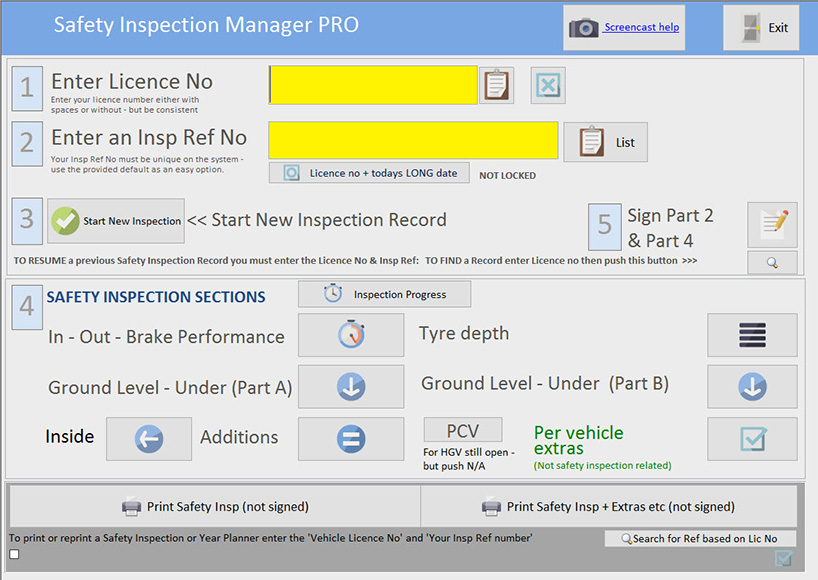Click the Enter Licence No yellow field

[373, 85]
